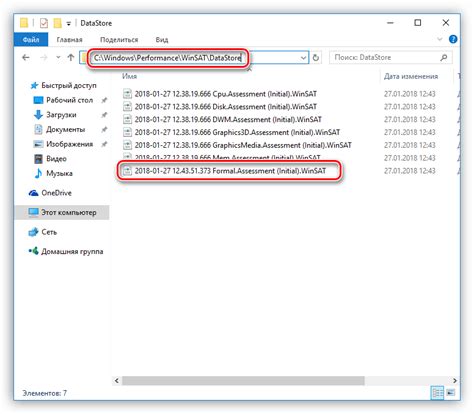Click the date cell of the Cpu.Assessment row
474x414 pixels.
(410, 94)
